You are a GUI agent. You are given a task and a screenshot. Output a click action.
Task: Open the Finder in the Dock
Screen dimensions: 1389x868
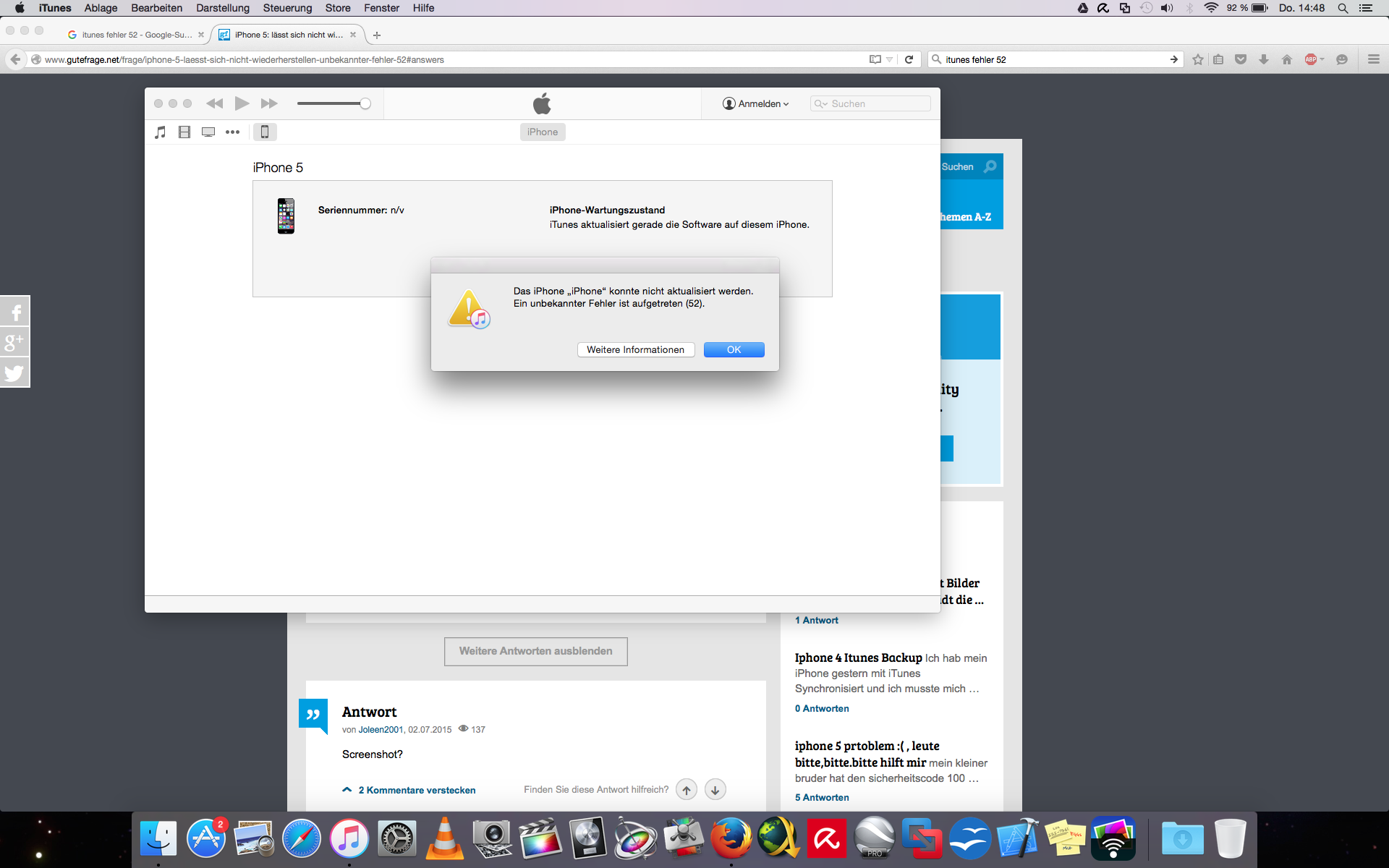point(158,839)
